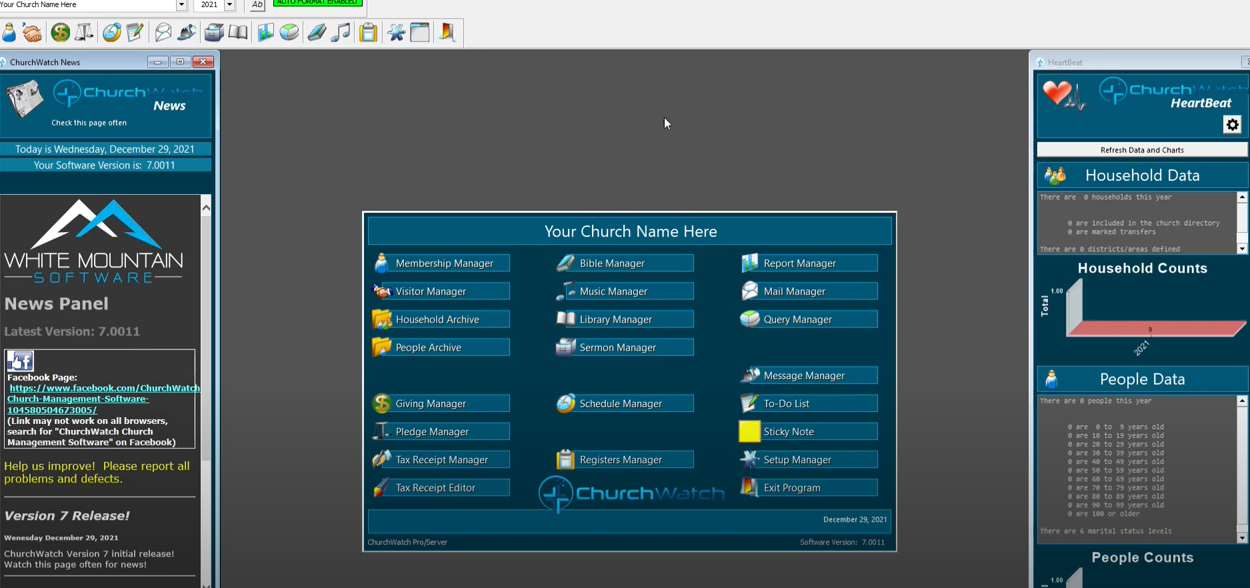Click 'Today is Wednesday, December 29, 2021' text
The height and width of the screenshot is (588, 1250).
click(105, 149)
